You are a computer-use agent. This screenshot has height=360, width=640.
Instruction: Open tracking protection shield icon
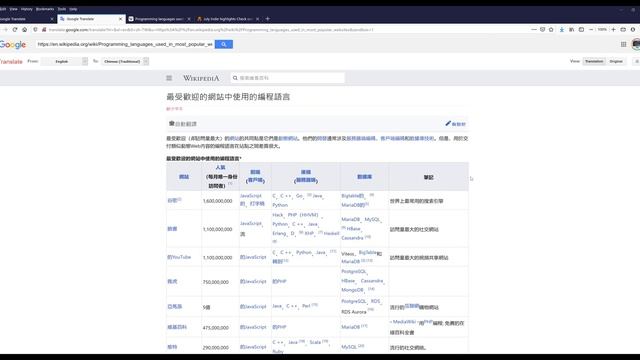36,30
